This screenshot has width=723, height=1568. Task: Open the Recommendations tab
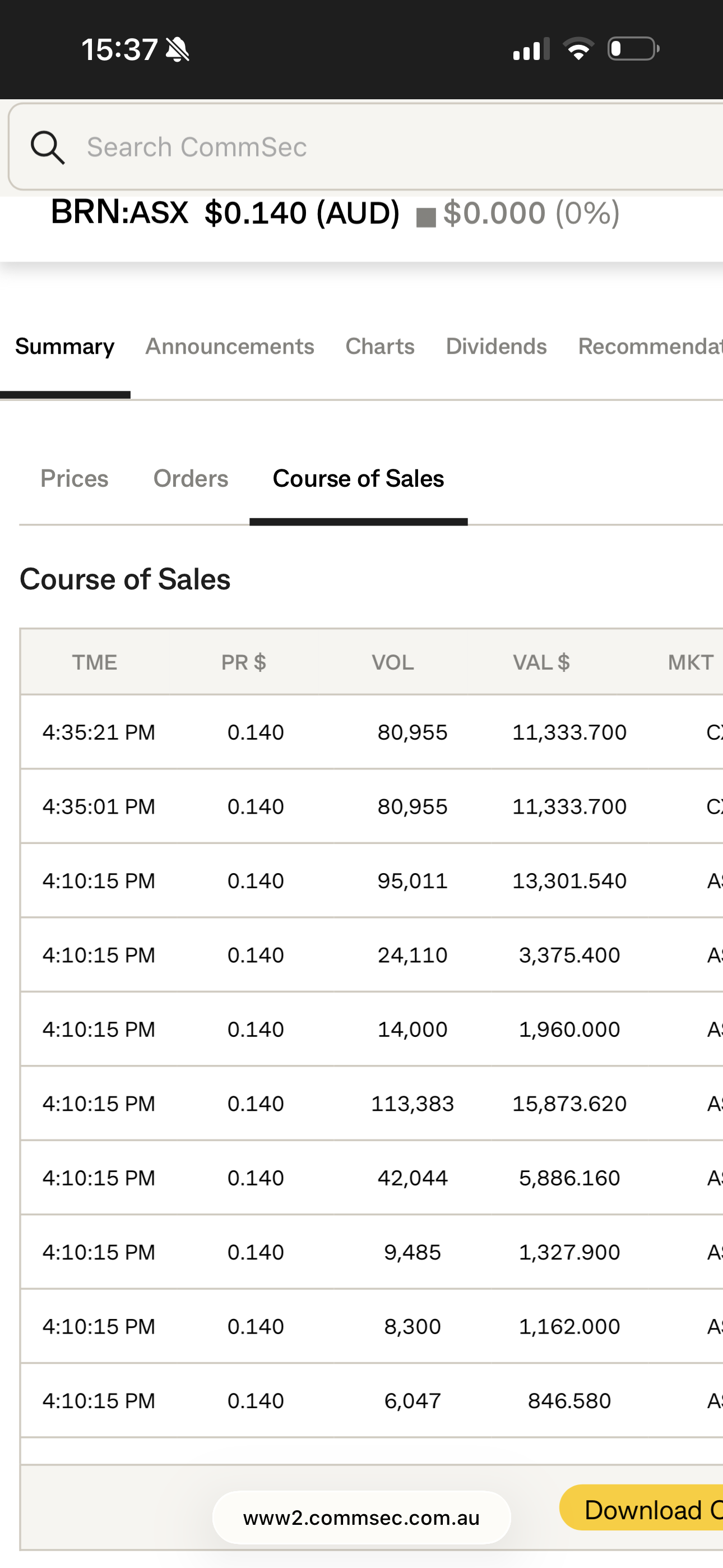650,347
